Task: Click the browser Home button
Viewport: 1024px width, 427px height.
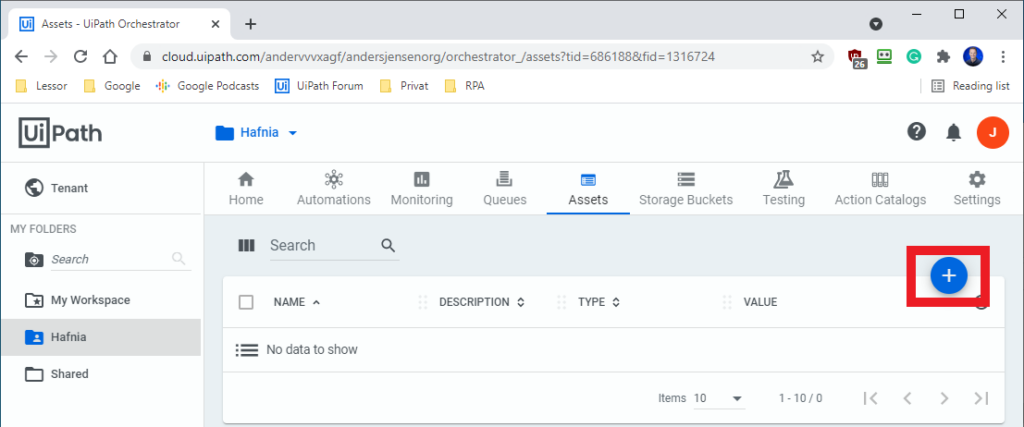Action: [110, 57]
